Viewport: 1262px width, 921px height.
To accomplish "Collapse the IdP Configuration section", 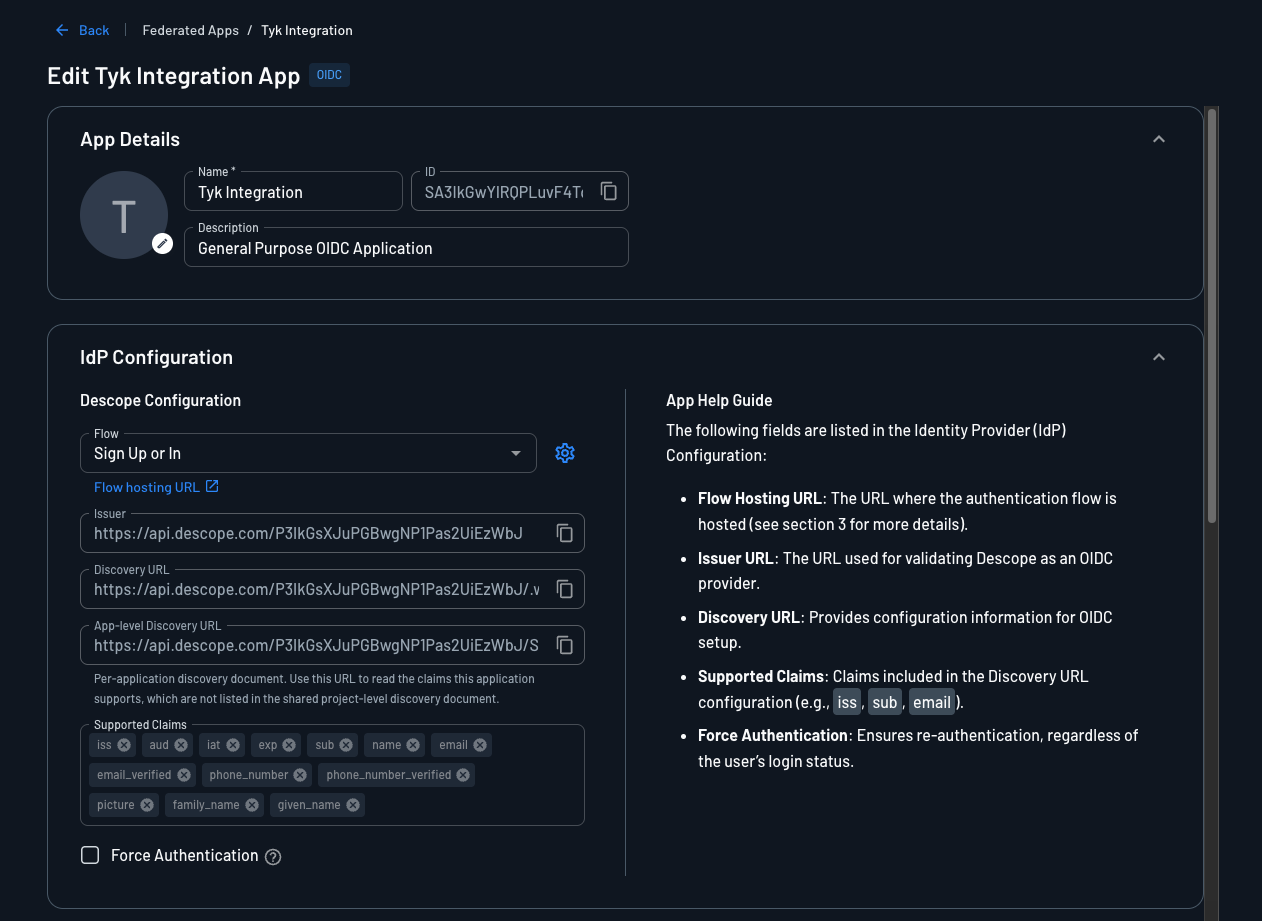I will 1159,357.
